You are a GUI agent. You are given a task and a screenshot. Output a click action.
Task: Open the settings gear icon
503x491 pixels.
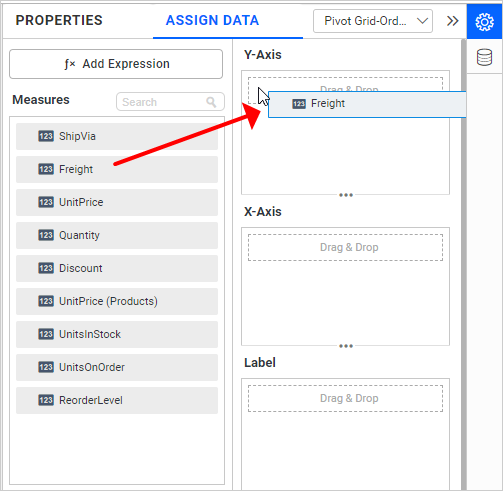point(484,22)
